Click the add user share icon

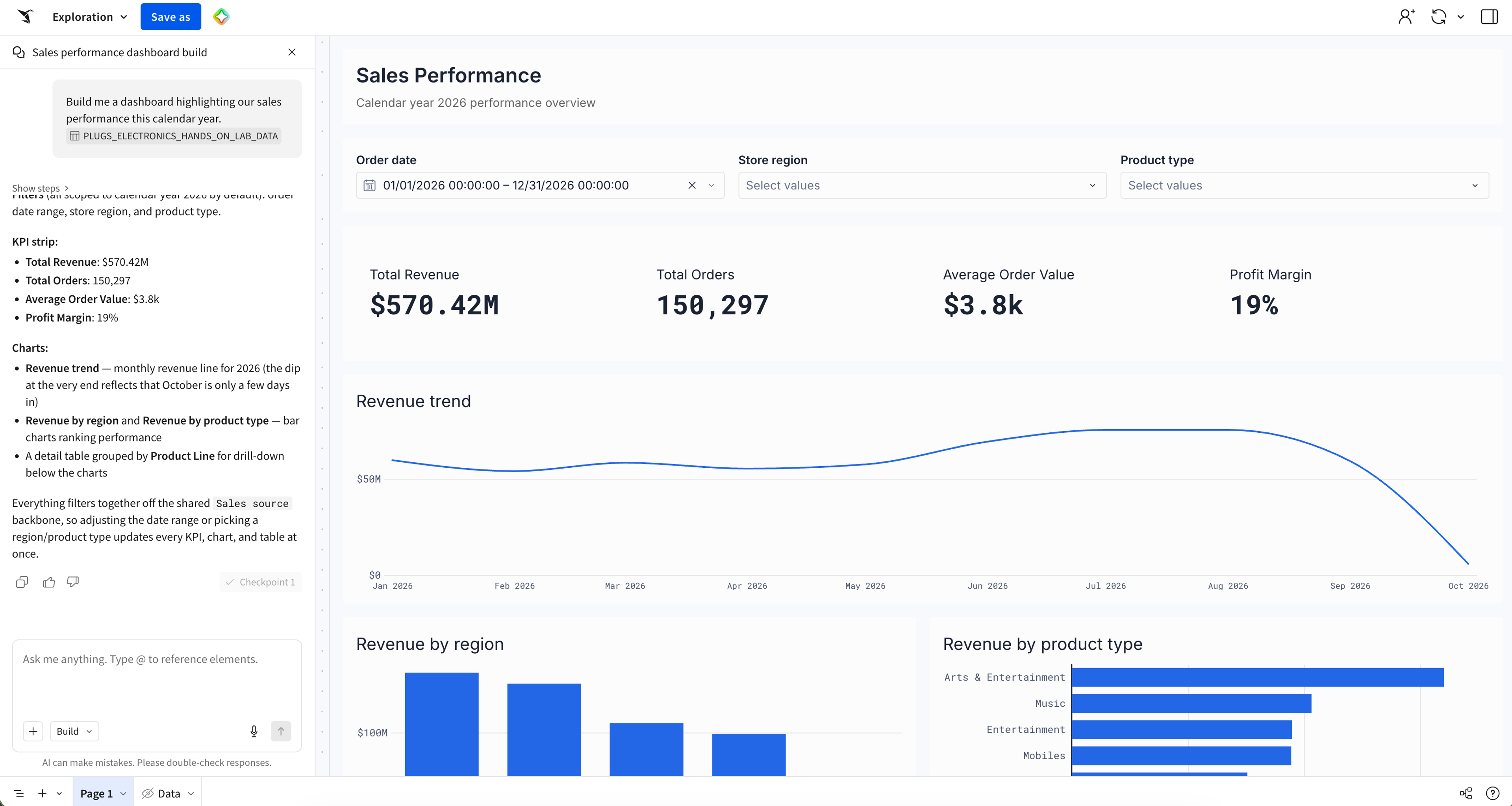1406,17
